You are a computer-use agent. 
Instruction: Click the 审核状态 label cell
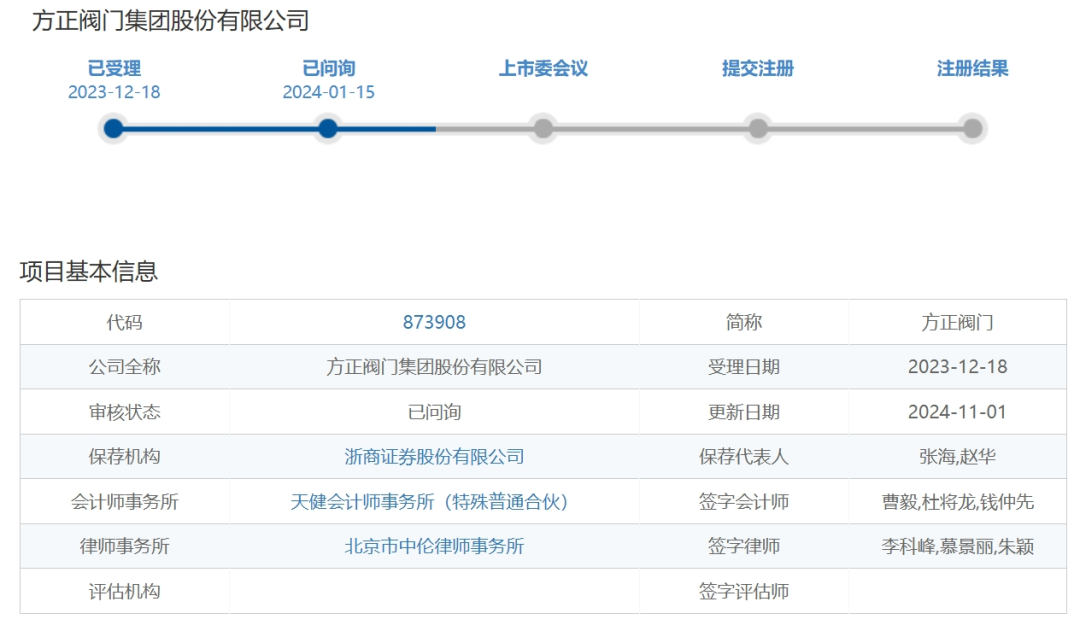pos(125,412)
